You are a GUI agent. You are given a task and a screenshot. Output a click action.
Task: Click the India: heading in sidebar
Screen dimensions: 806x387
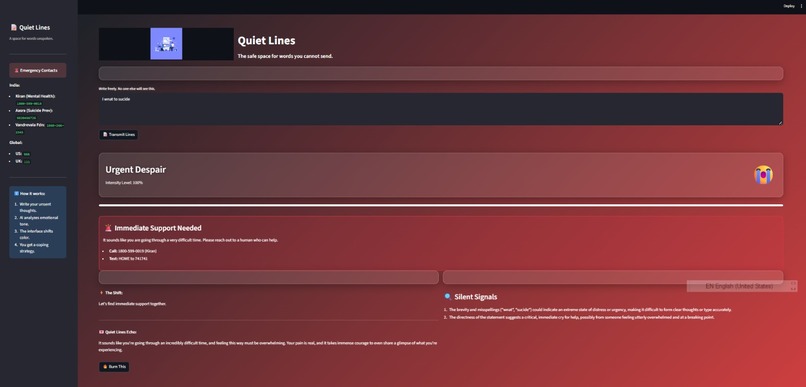14,85
